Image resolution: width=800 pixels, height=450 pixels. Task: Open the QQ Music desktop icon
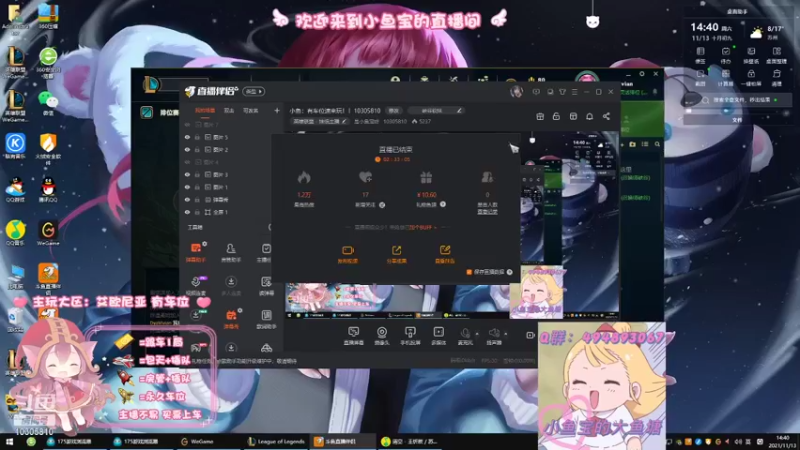click(15, 233)
